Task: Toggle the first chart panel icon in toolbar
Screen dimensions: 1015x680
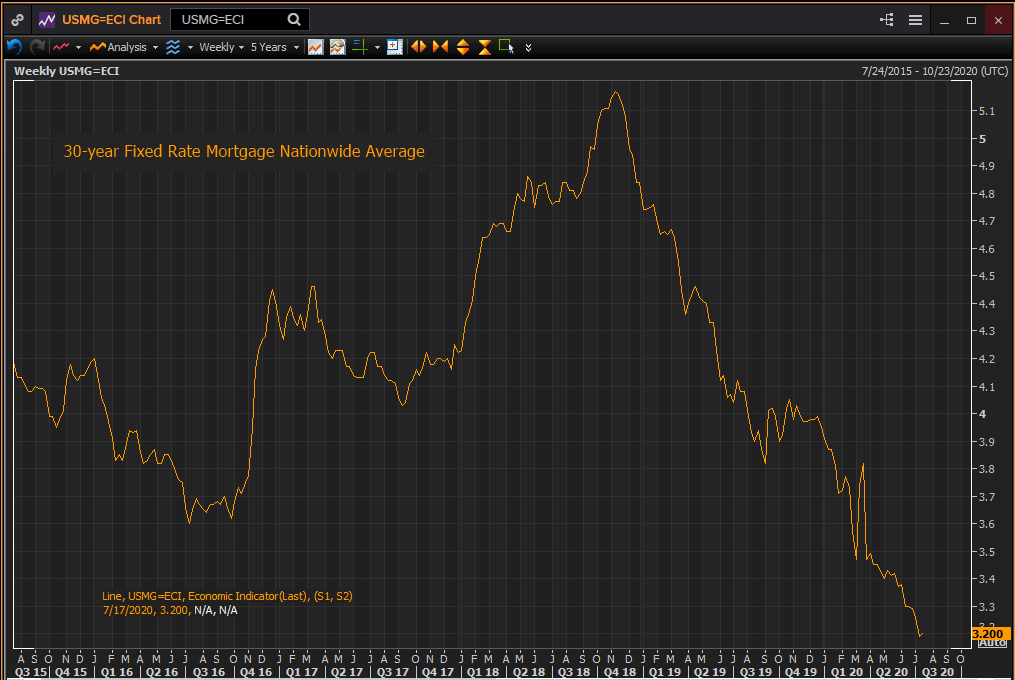Action: (x=316, y=47)
